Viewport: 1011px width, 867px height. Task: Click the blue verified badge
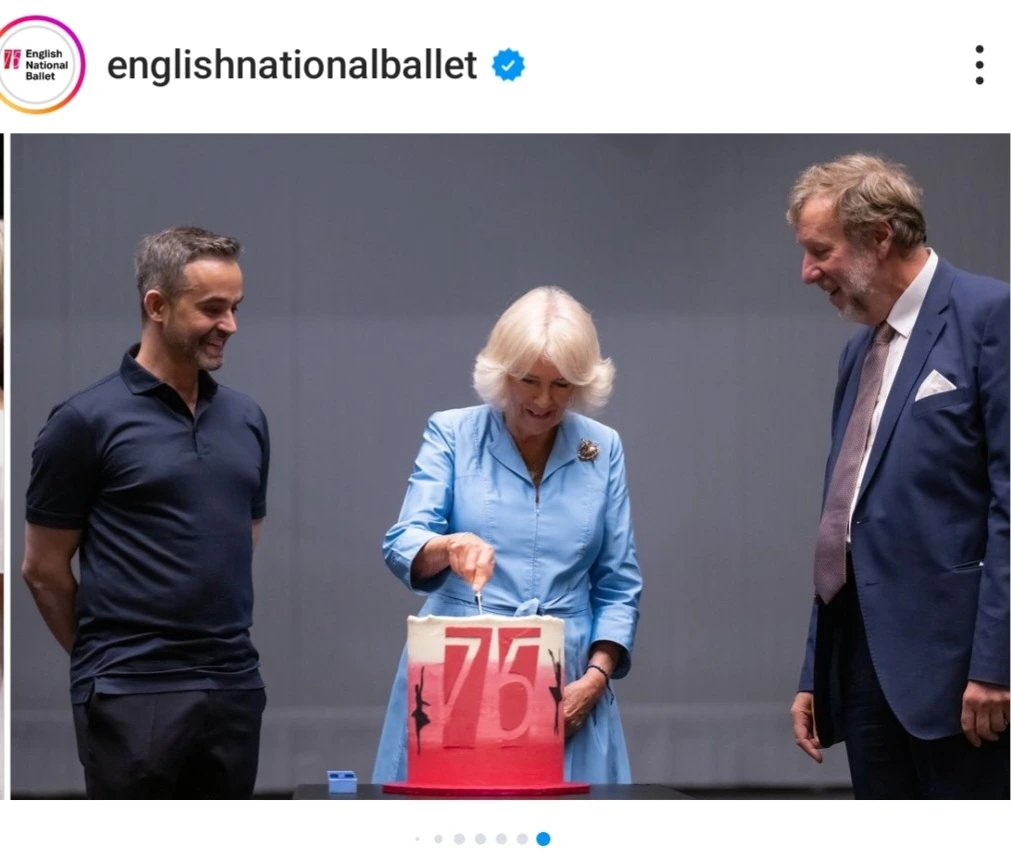(x=508, y=64)
